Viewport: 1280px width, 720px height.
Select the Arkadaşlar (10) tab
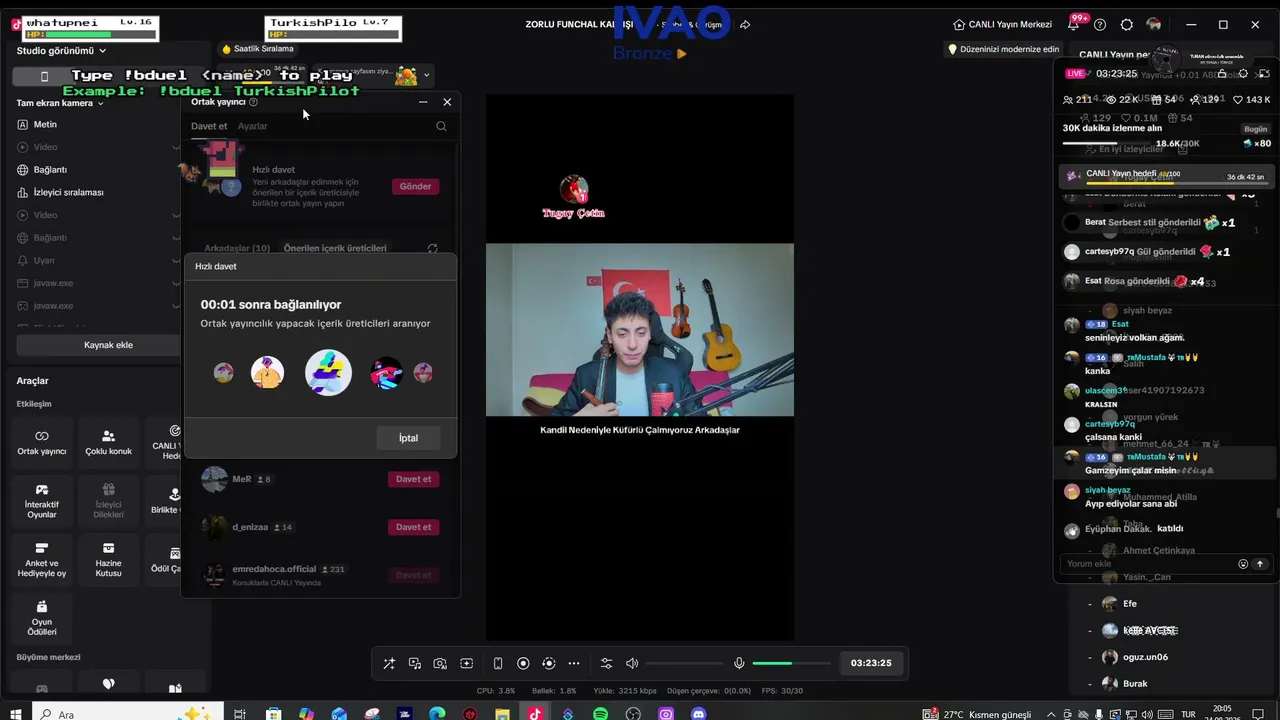[237, 248]
